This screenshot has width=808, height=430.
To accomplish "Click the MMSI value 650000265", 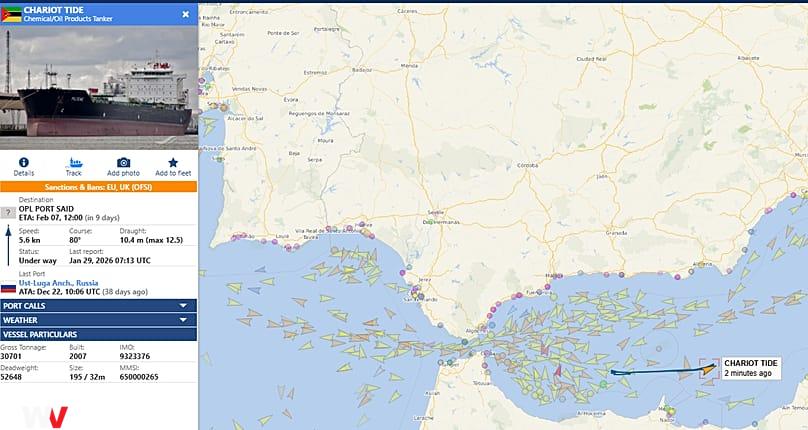I will [x=139, y=377].
